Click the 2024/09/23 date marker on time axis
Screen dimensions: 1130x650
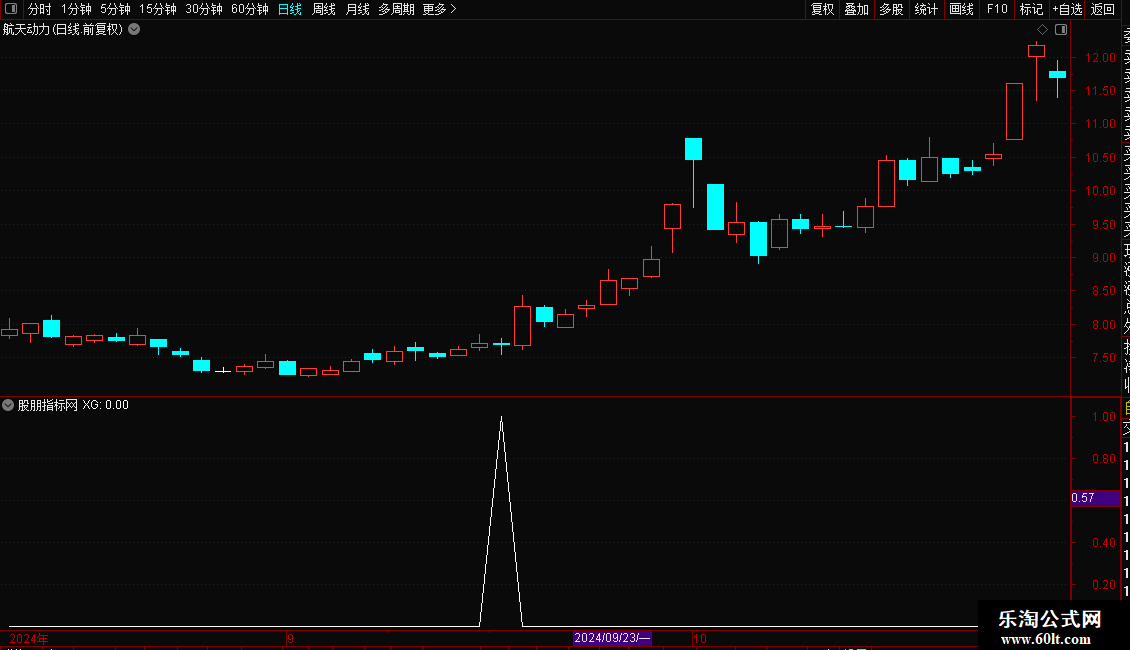pyautogui.click(x=612, y=638)
